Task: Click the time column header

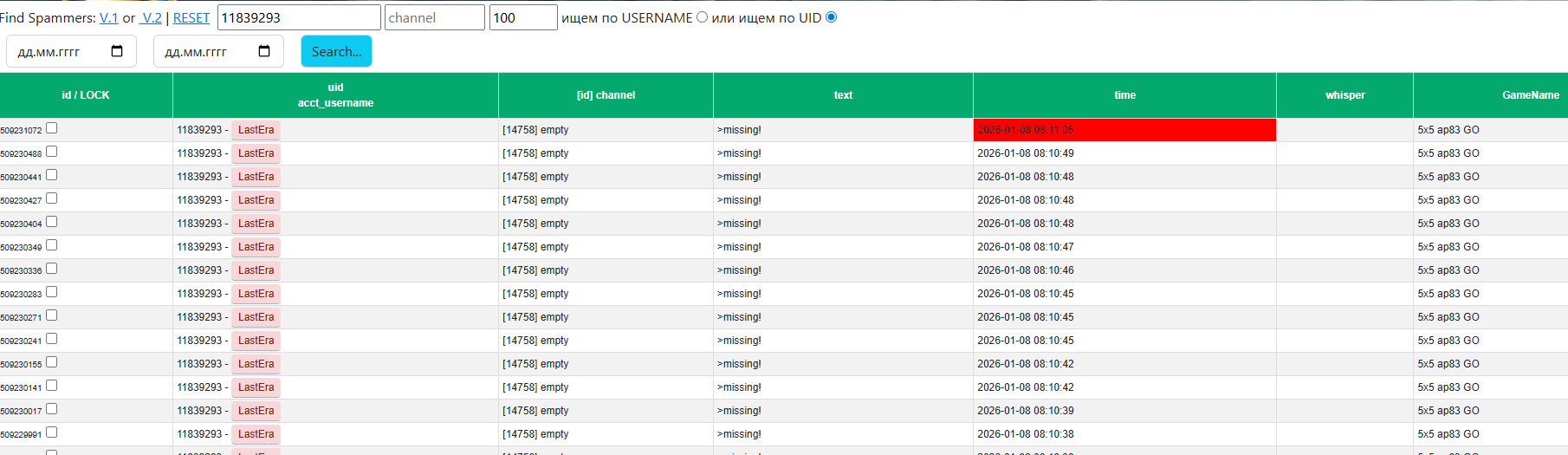Action: tap(1124, 95)
